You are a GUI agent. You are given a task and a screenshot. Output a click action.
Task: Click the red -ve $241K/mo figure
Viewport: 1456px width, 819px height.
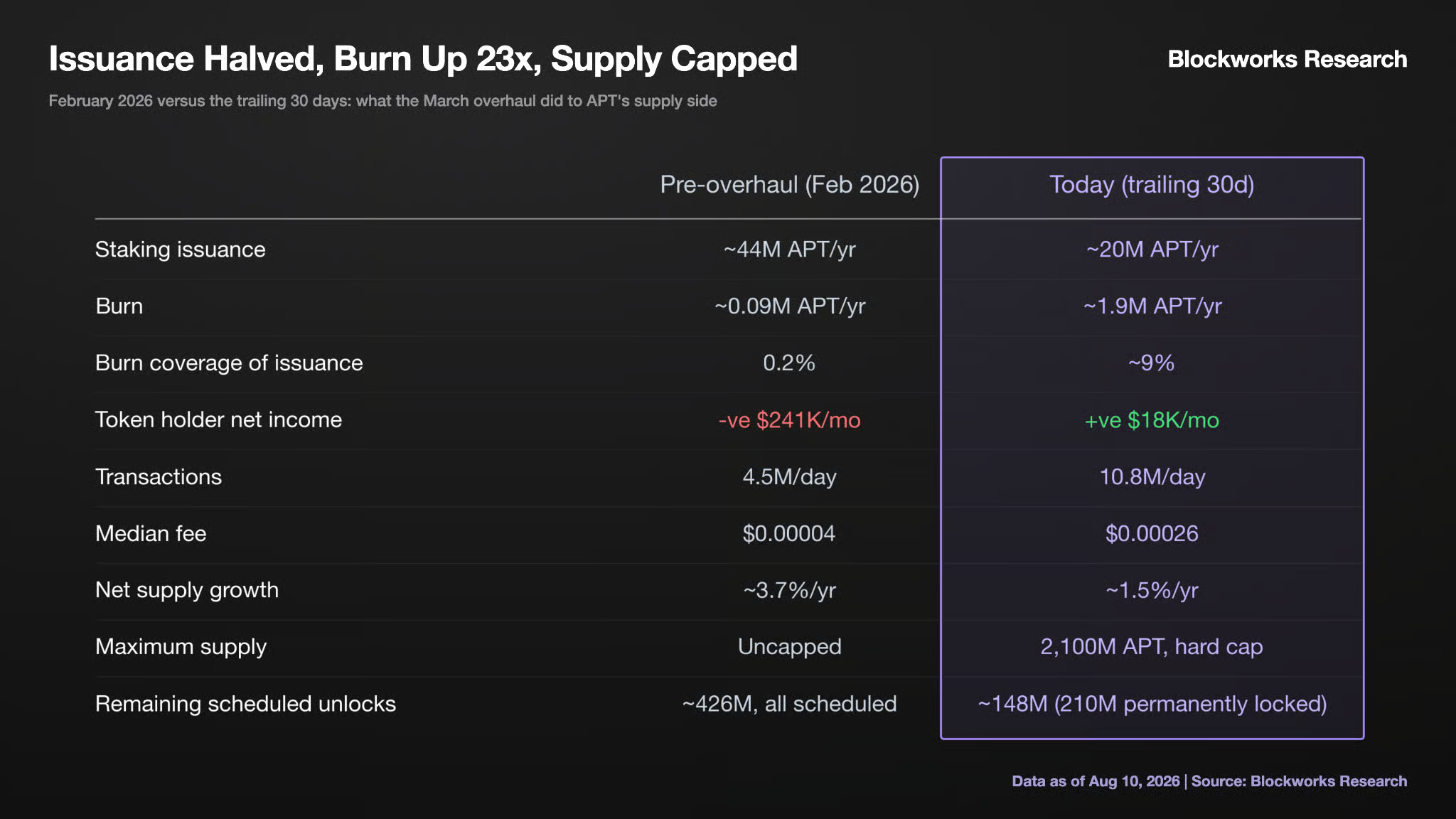[x=789, y=420]
